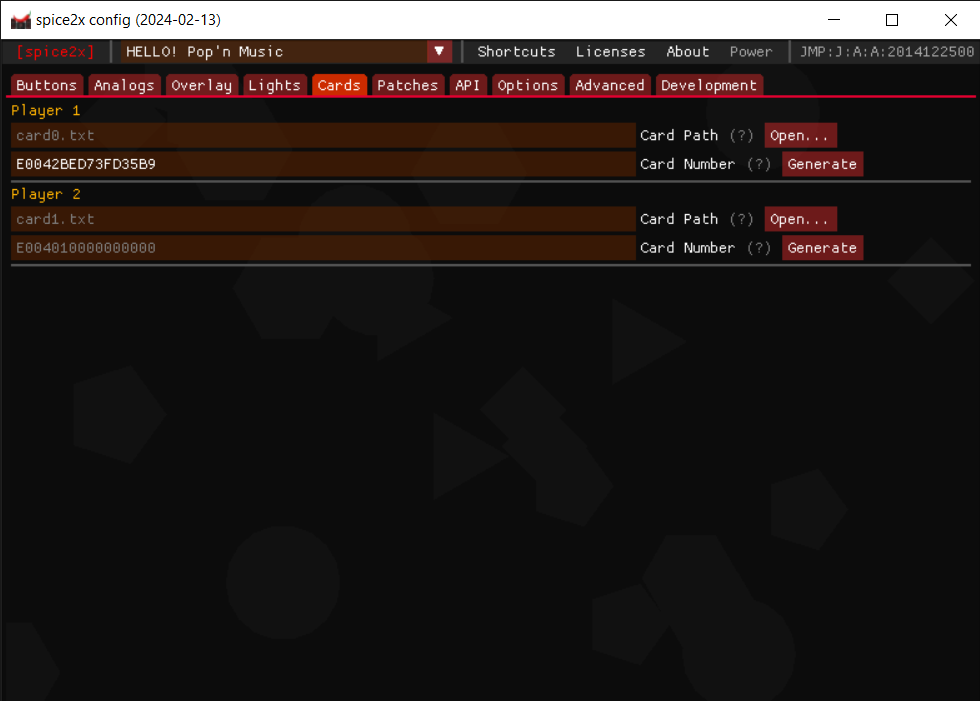The image size is (980, 701).
Task: Open the game selection dropdown arrow
Action: (x=438, y=51)
